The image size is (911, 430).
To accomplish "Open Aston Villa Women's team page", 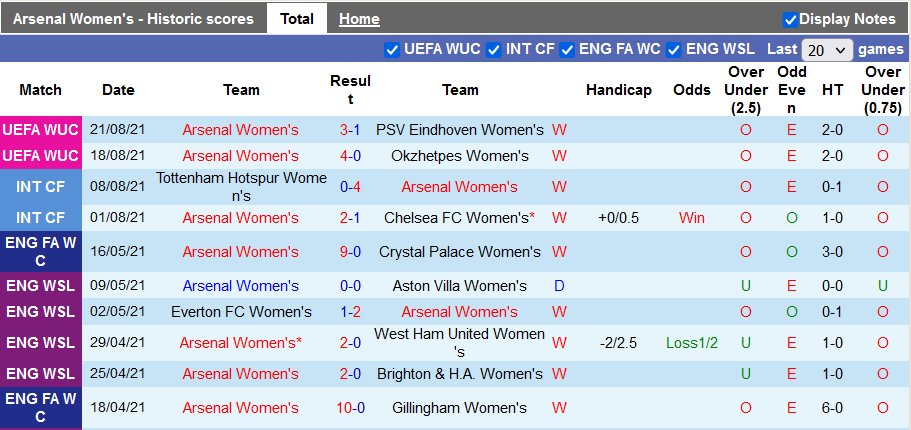I will 460,286.
